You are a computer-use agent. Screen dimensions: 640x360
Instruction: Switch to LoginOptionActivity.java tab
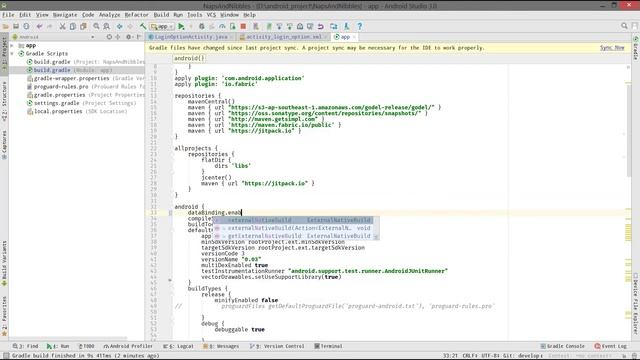click(191, 37)
